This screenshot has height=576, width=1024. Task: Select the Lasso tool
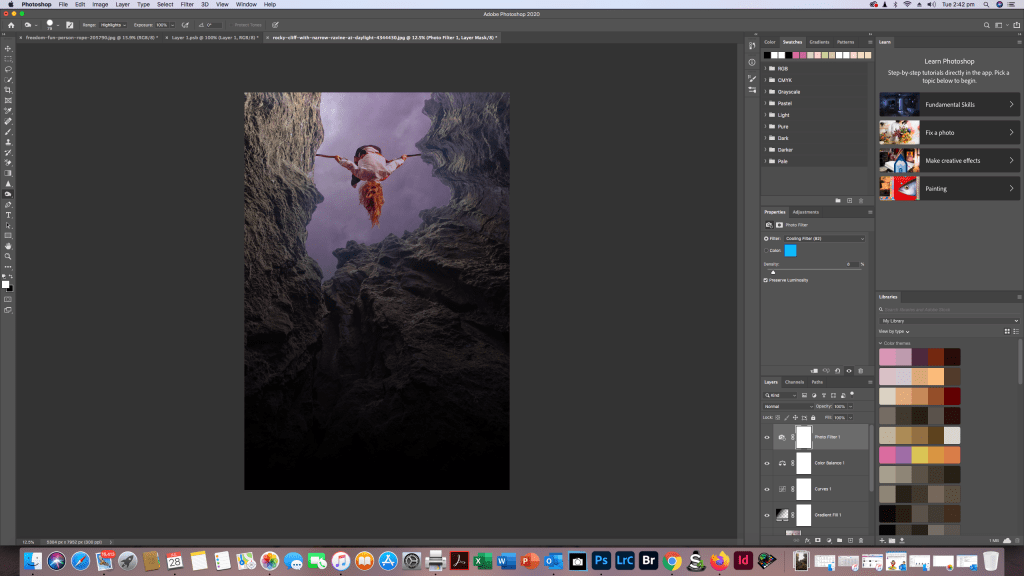[8, 69]
